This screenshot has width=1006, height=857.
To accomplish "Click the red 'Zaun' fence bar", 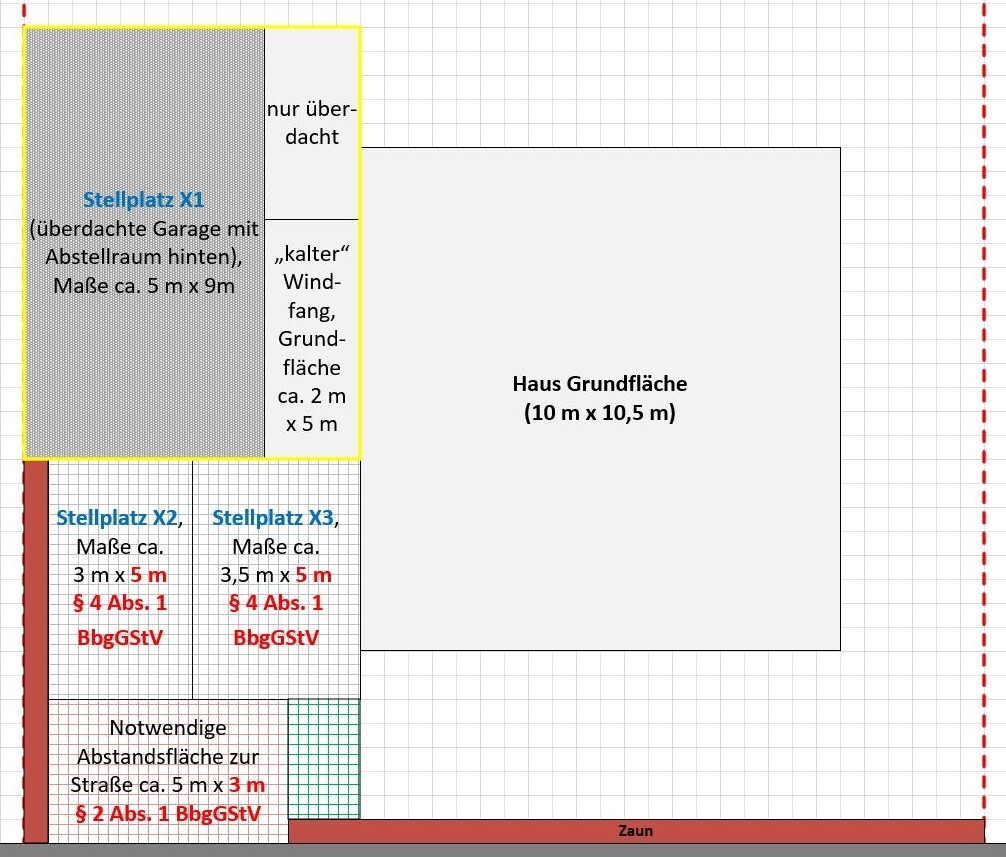I will point(636,831).
